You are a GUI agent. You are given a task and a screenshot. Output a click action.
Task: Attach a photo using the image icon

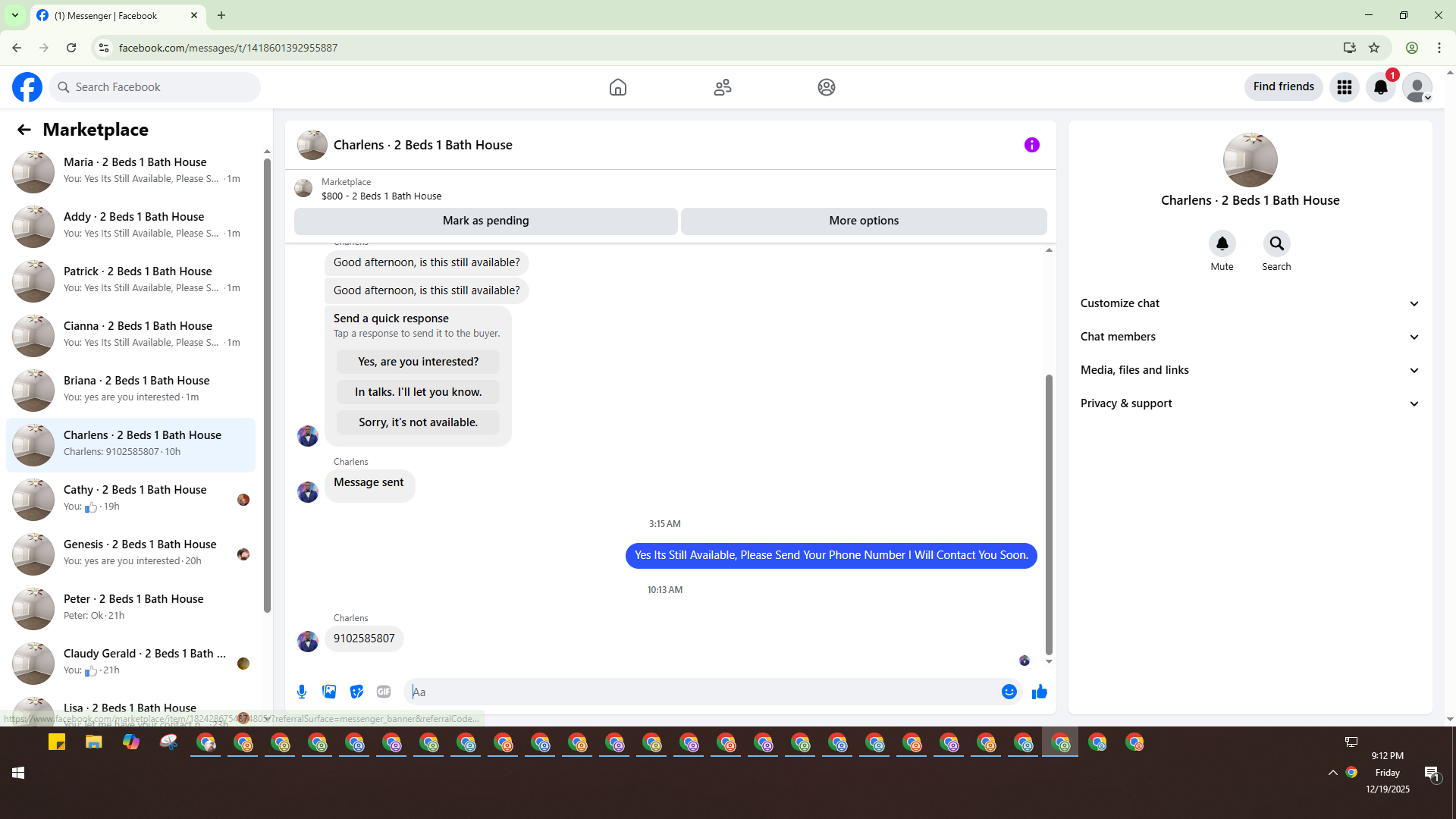pyautogui.click(x=329, y=692)
